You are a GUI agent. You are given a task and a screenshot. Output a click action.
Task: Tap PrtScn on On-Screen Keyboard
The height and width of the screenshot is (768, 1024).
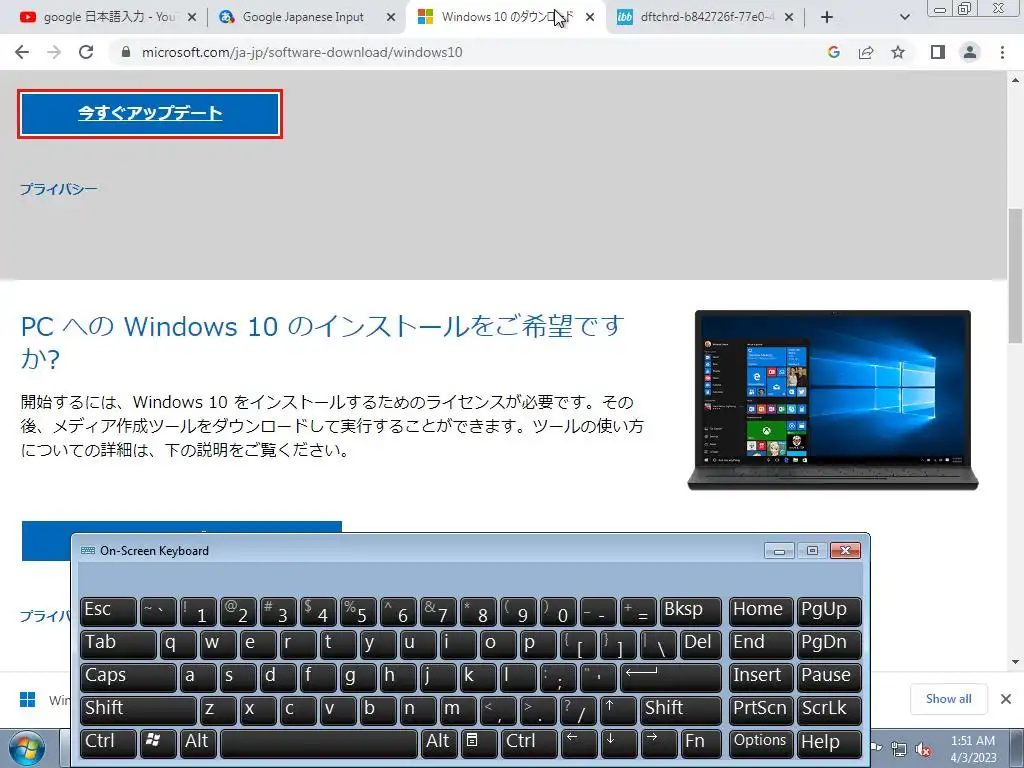[x=761, y=710]
